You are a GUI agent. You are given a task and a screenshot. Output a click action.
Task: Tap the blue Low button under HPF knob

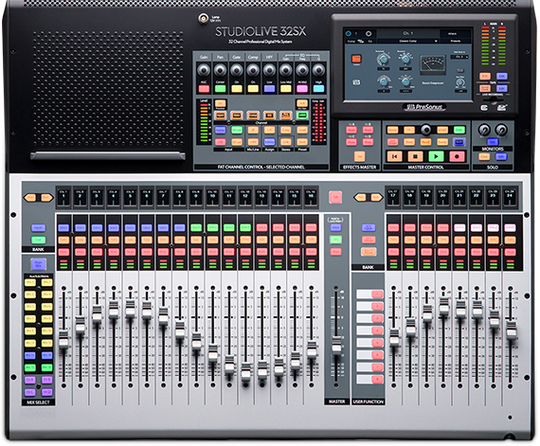click(269, 89)
